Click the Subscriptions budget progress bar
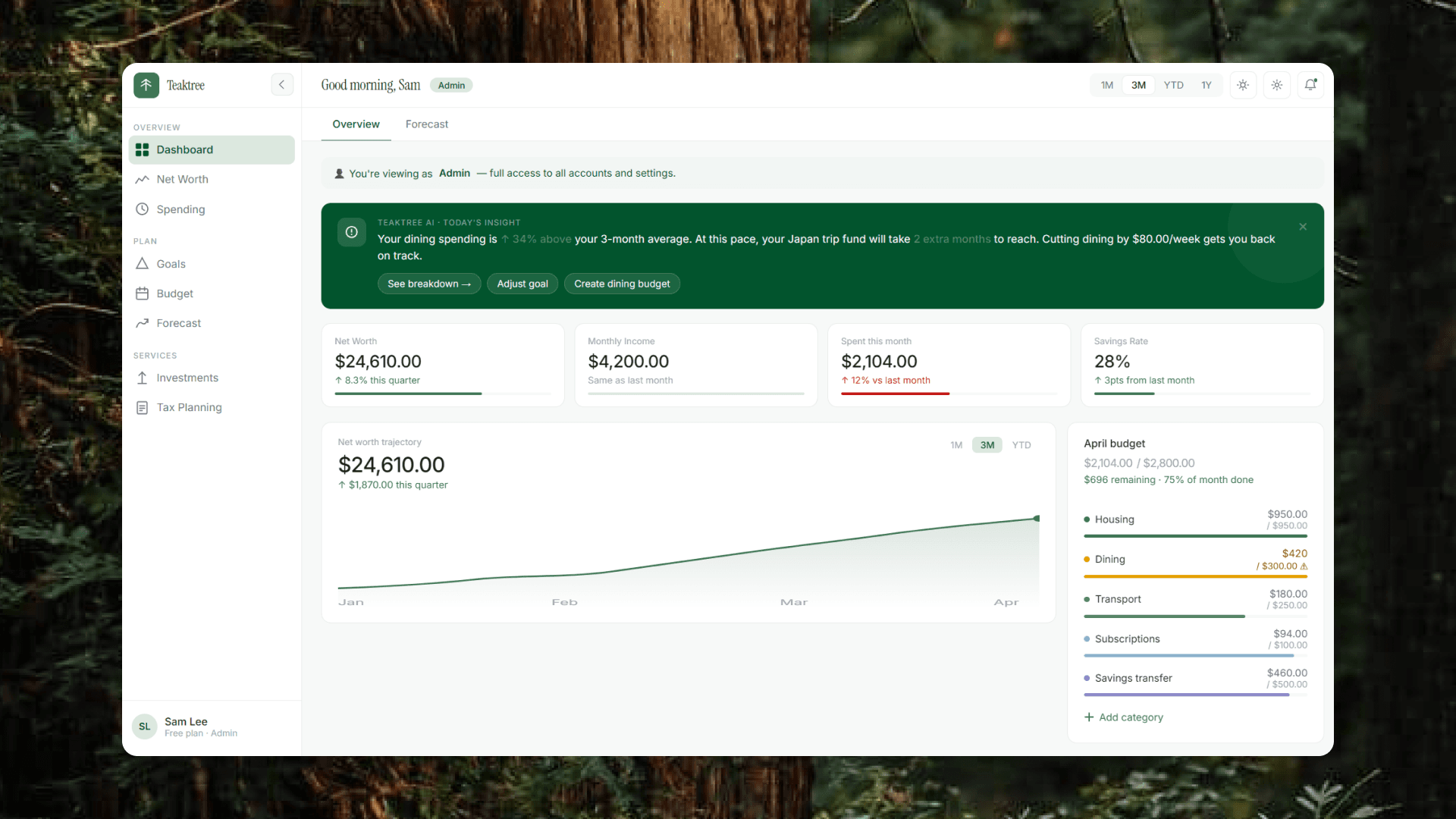Viewport: 1456px width, 819px height. 1196,656
